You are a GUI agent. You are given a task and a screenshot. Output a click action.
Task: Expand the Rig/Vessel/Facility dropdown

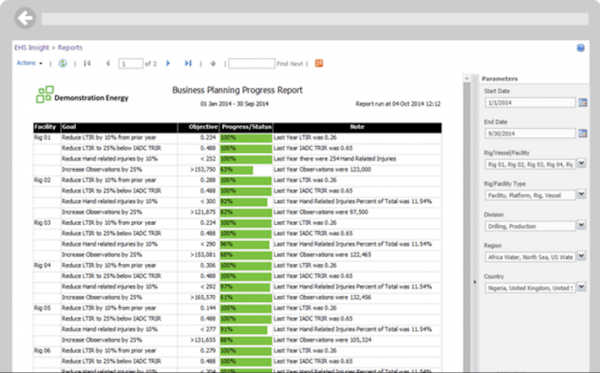pyautogui.click(x=581, y=163)
